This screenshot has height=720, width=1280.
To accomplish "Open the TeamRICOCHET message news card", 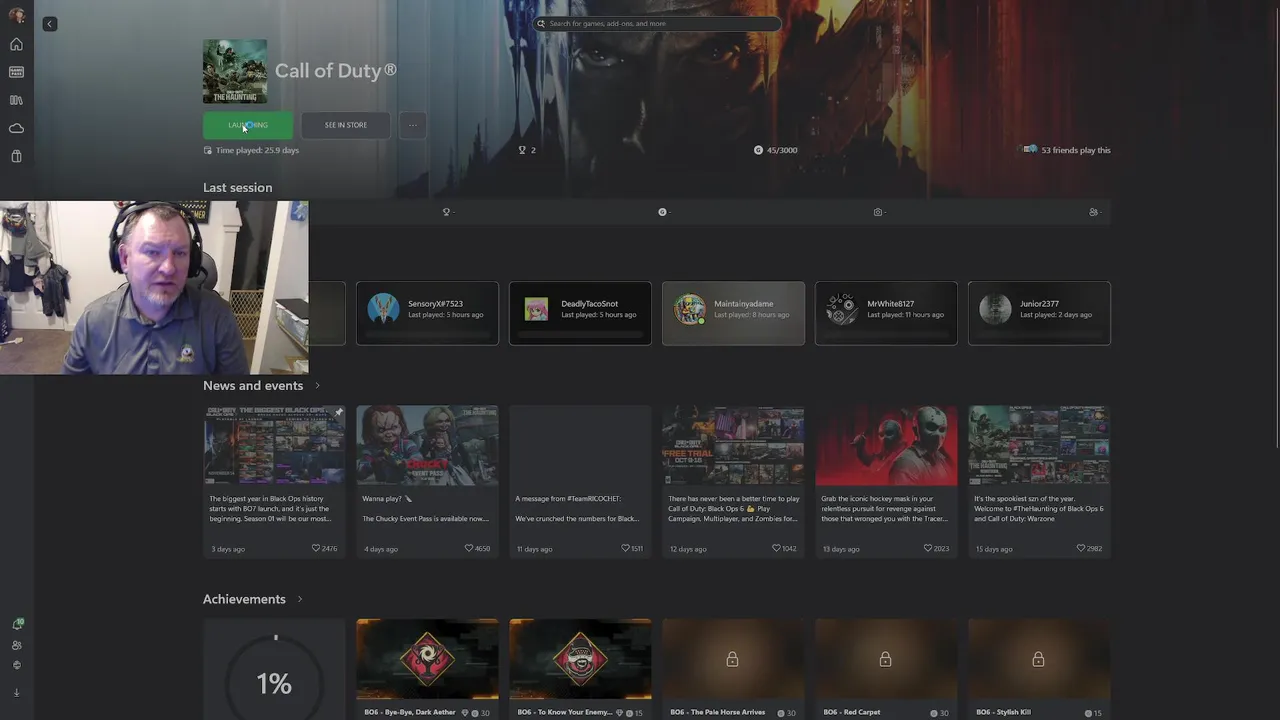I will click(x=580, y=481).
